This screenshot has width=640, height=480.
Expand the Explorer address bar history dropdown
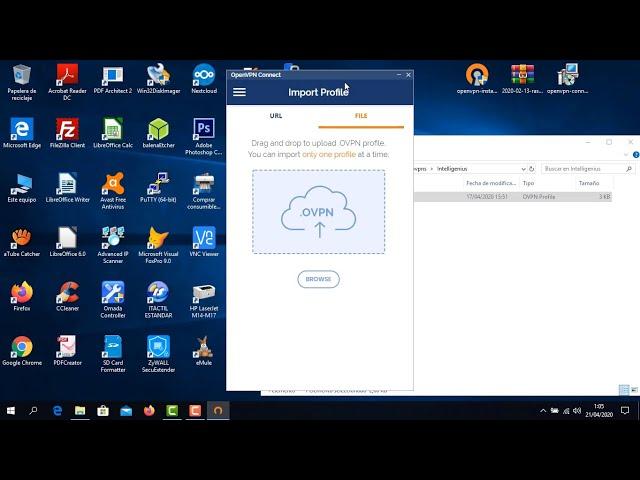point(523,169)
